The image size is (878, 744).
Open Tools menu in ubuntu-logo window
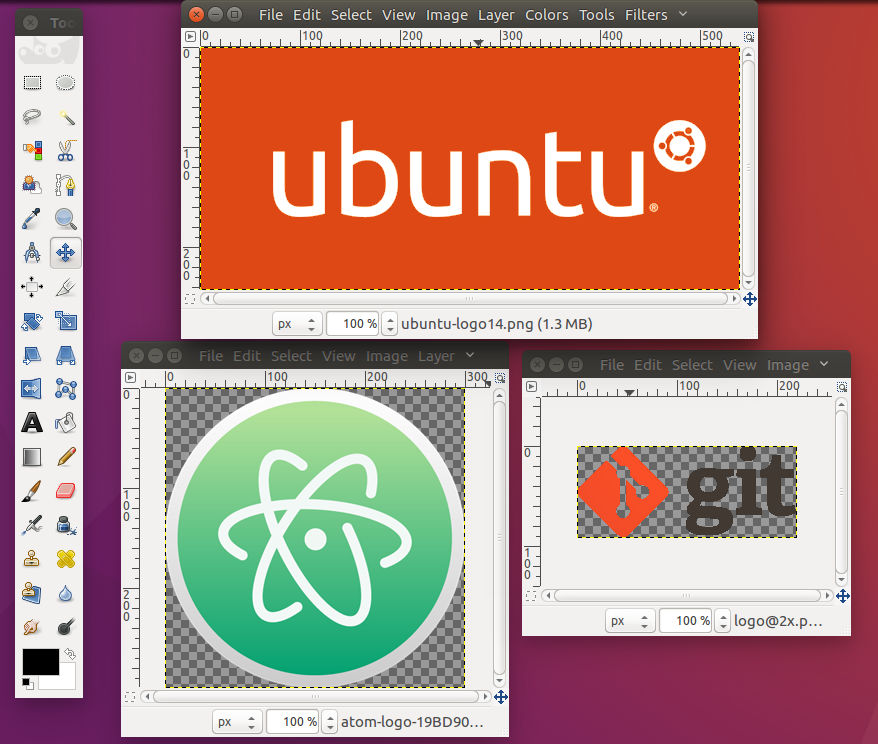click(x=596, y=15)
